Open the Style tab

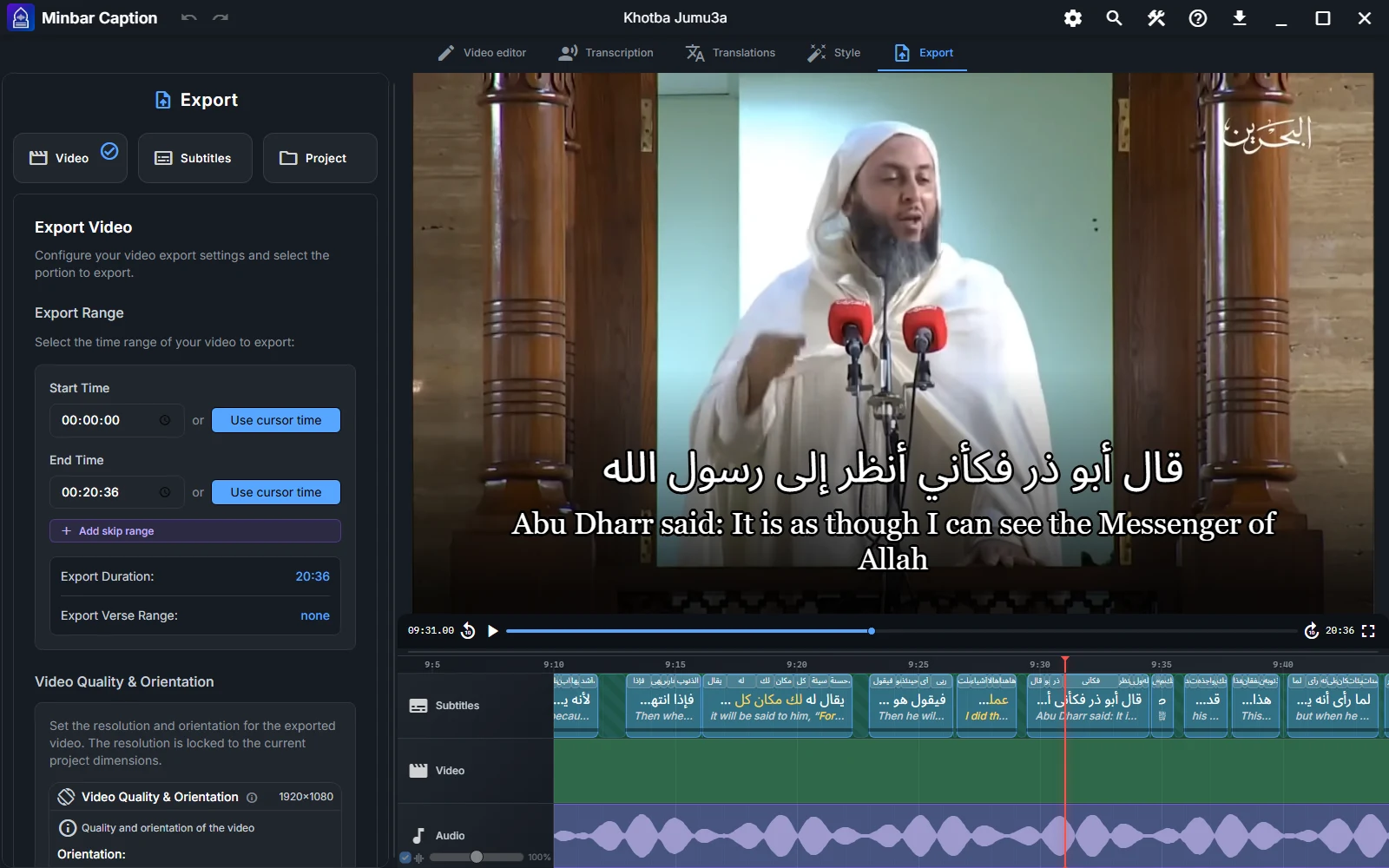tap(833, 53)
